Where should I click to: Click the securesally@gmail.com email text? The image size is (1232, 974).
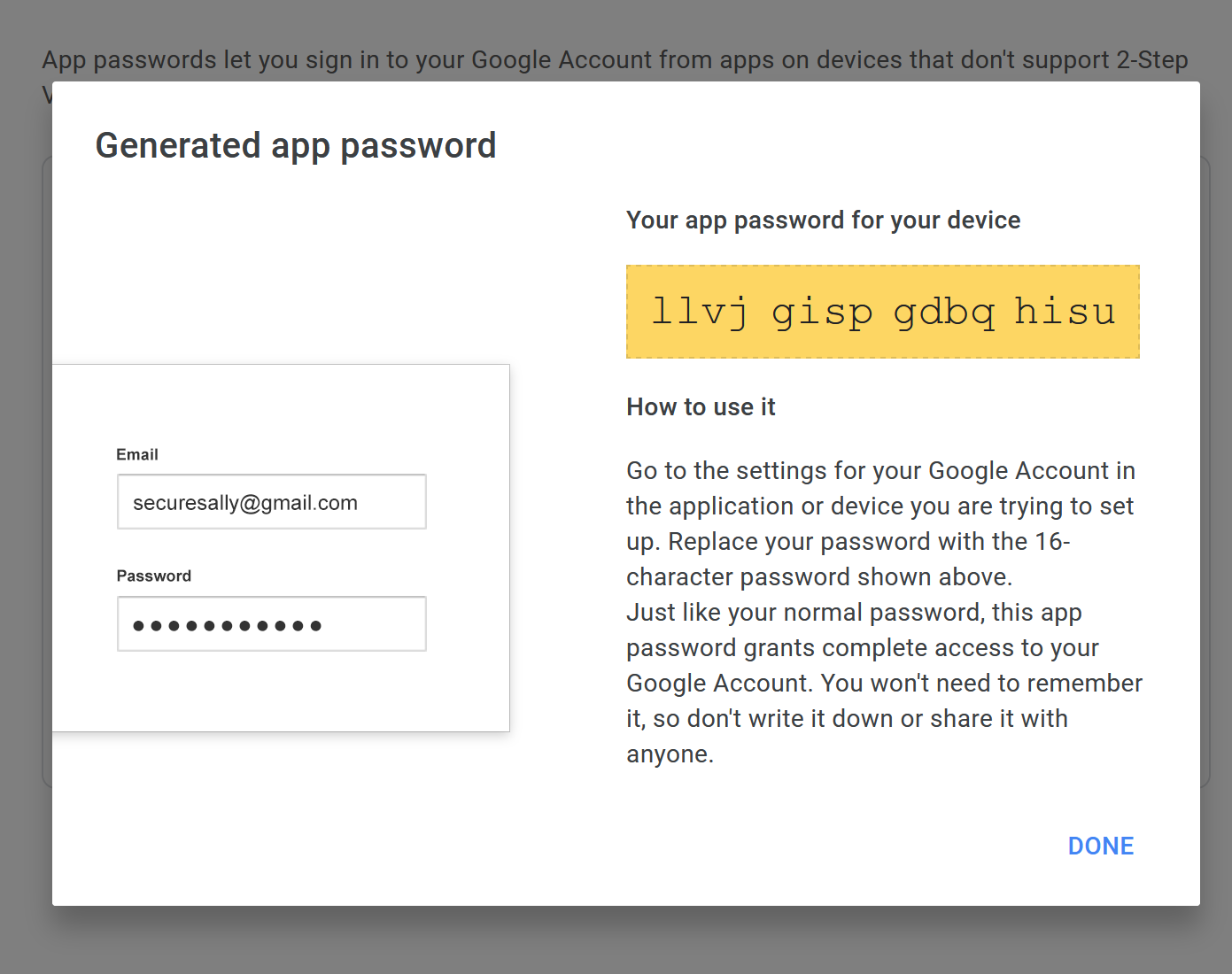coord(245,503)
